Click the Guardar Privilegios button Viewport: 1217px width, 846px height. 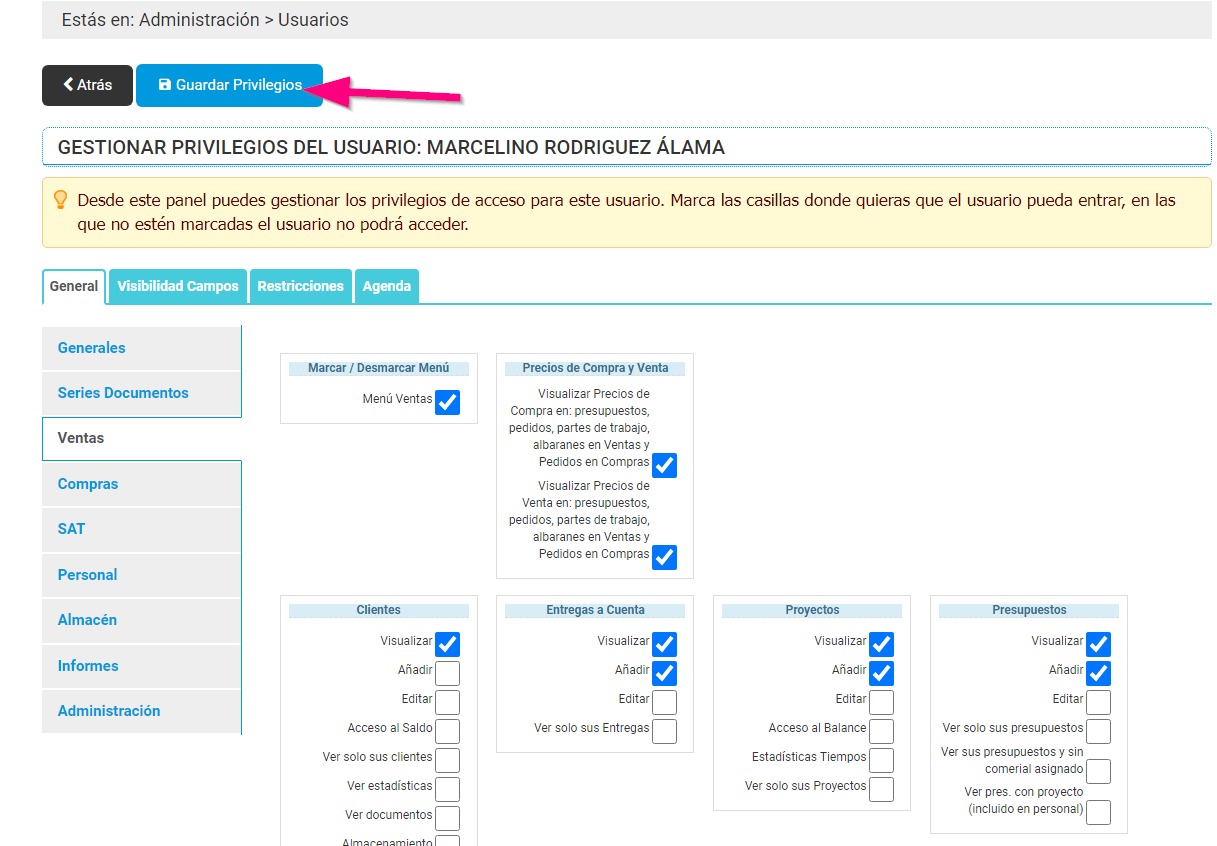[229, 85]
